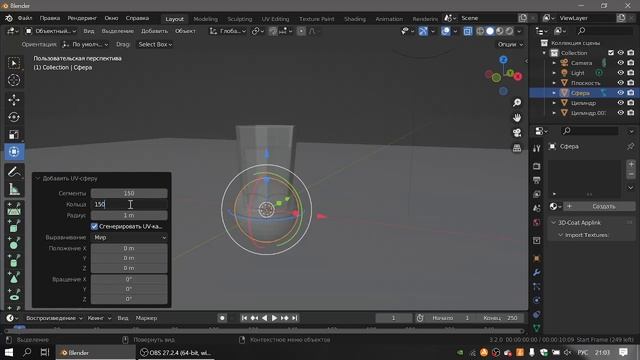Open the Выравнивание Мир dropdown
Screen dimensions: 640x360
click(x=129, y=237)
